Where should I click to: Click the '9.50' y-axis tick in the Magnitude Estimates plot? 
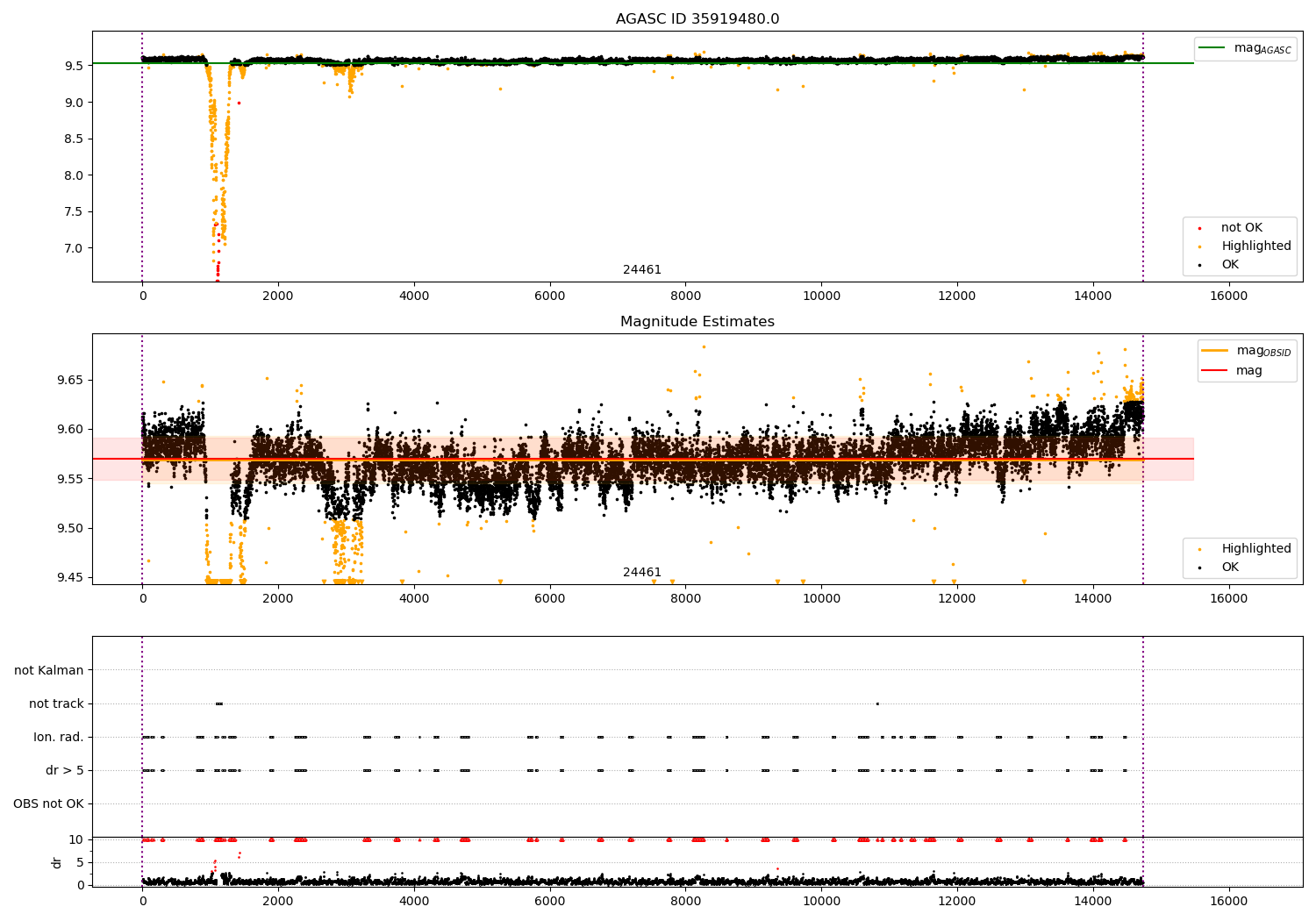pyautogui.click(x=70, y=528)
